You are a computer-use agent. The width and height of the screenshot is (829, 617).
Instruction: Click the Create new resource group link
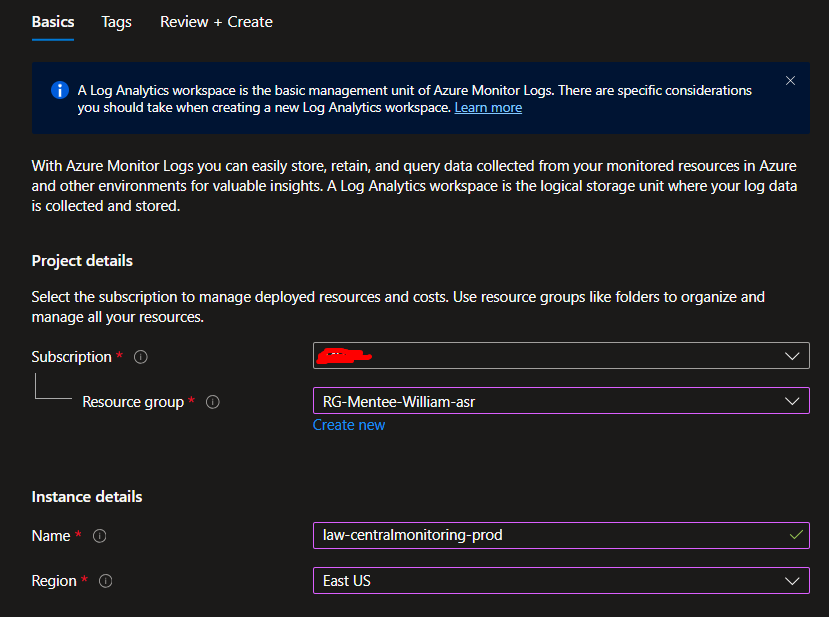click(x=348, y=425)
